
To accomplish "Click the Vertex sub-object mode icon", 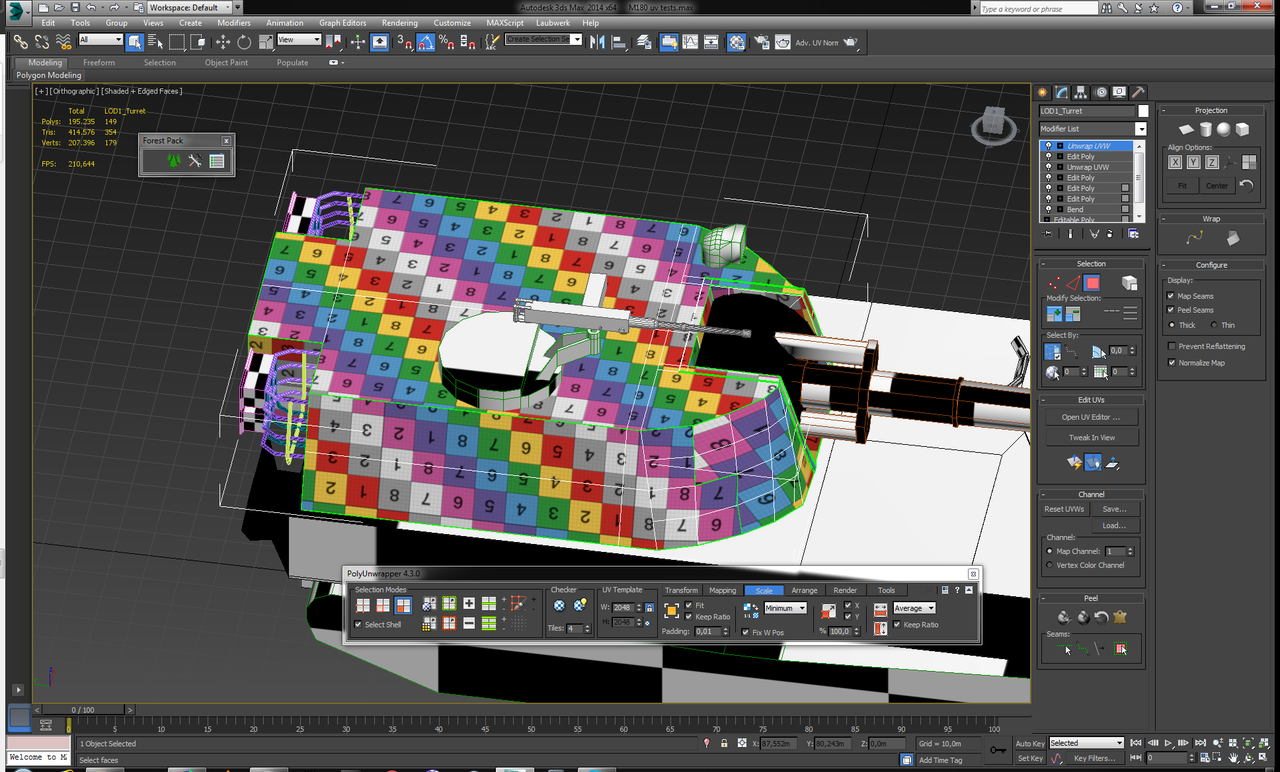I will pos(1053,284).
